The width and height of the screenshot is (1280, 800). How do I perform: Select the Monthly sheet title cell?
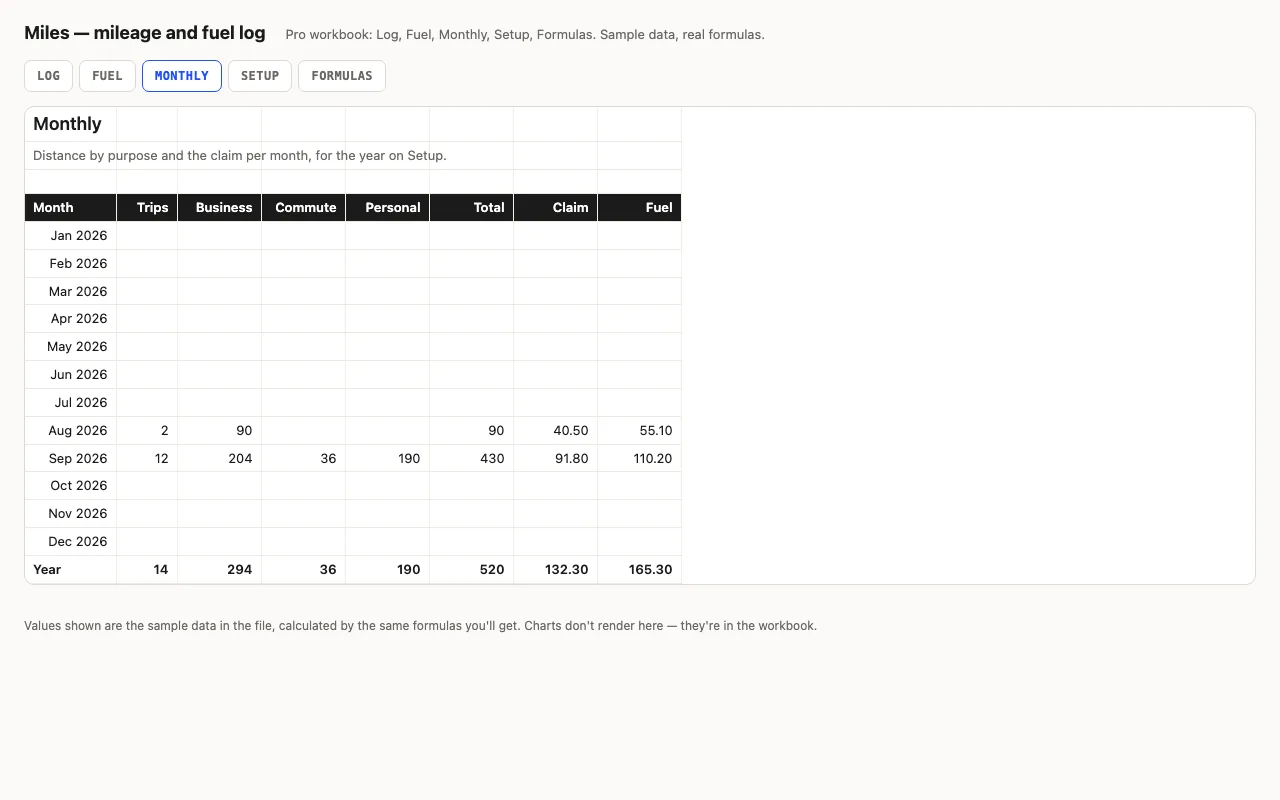(71, 124)
